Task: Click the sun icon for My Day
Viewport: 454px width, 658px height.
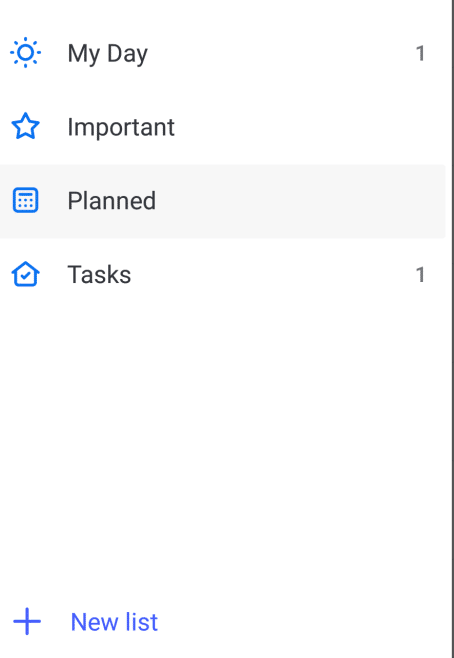Action: click(26, 52)
